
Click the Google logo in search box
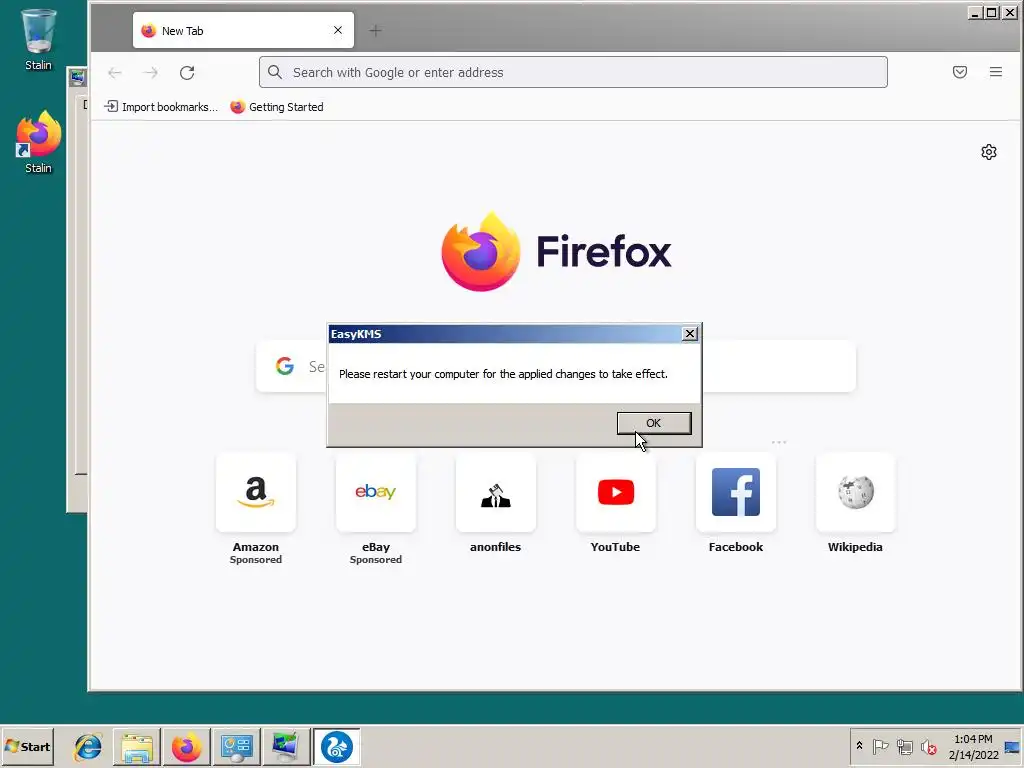point(285,366)
